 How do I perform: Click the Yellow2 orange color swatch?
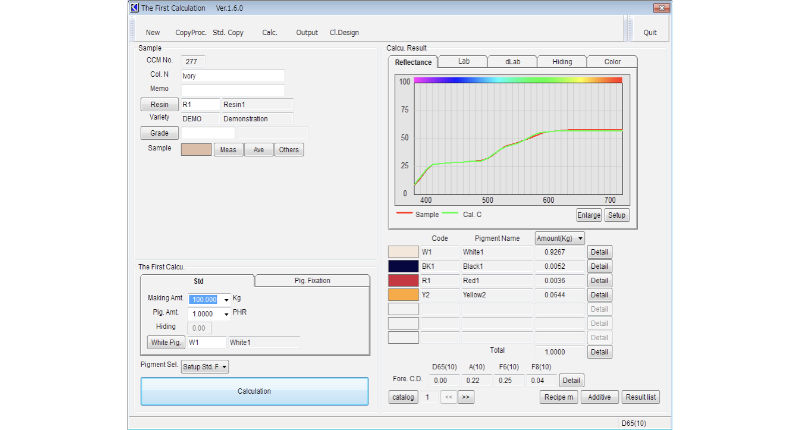click(x=402, y=295)
